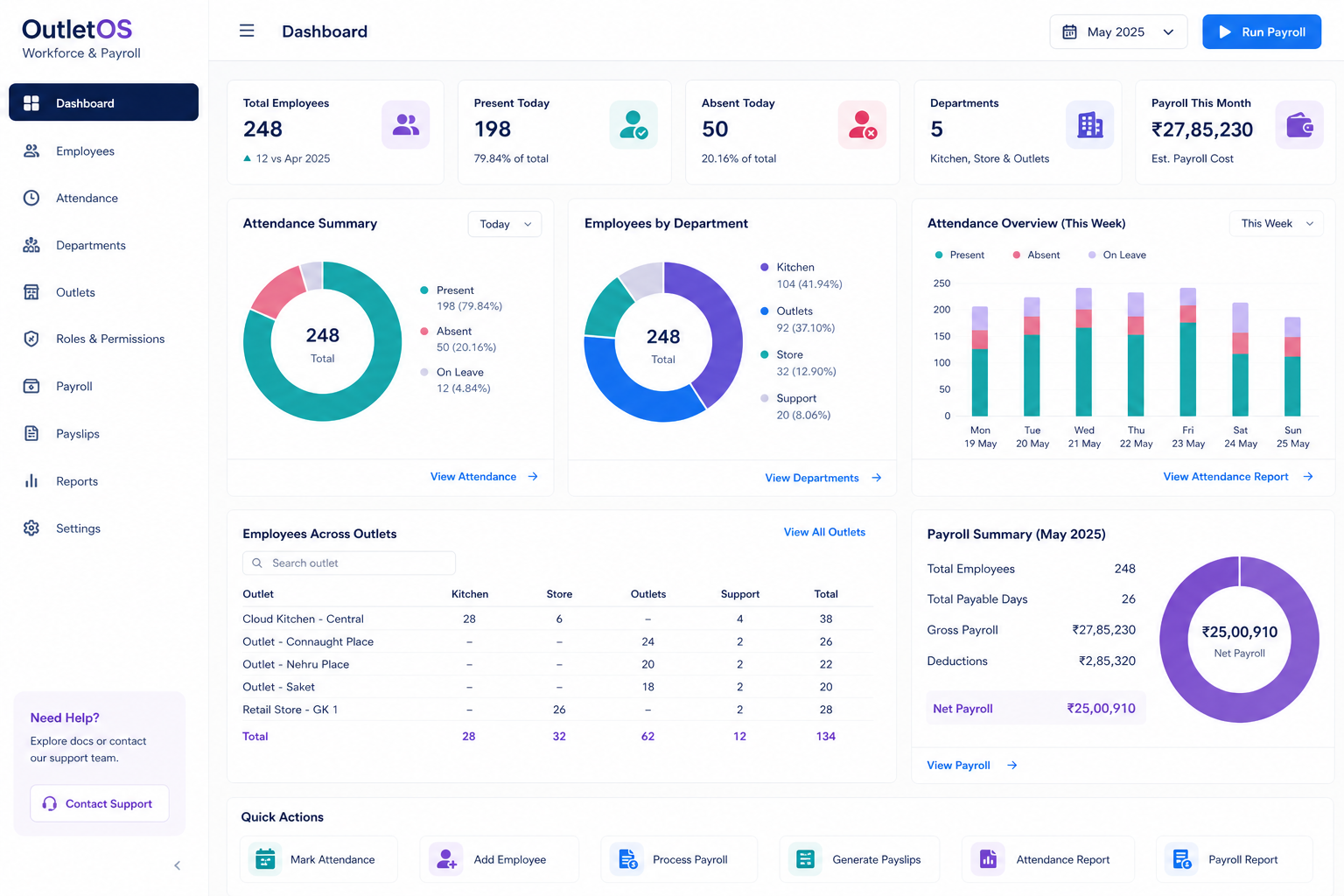Screen dimensions: 1344x896
Task: Click the Departments building icon
Action: coord(1089,124)
